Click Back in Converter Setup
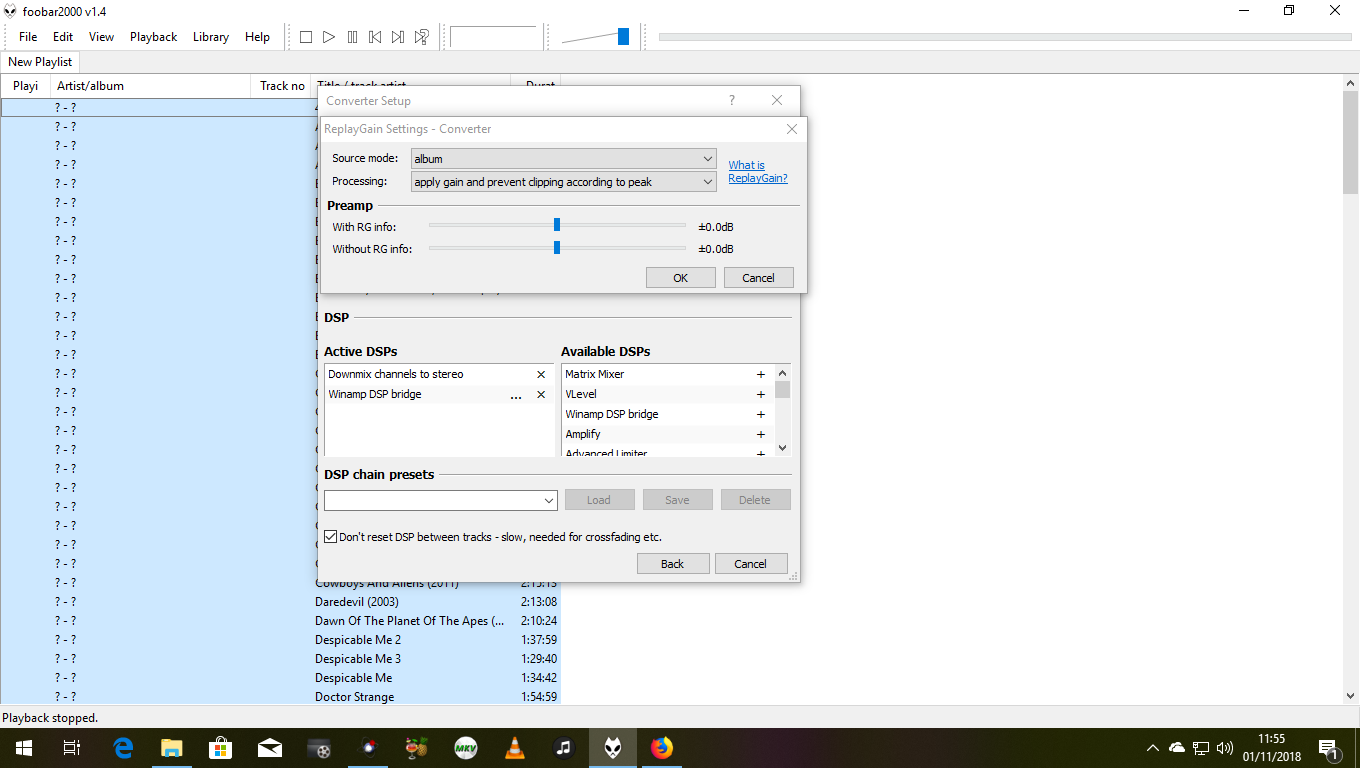The image size is (1360, 768). [673, 564]
